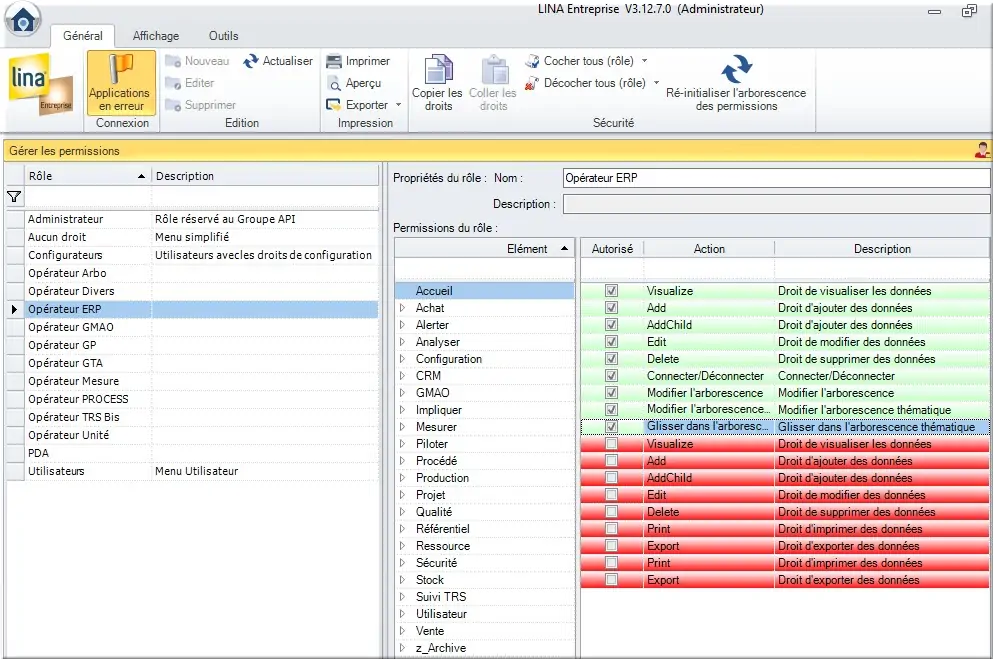Uncheck Glisser dans l'arborescence thématique

coord(611,427)
